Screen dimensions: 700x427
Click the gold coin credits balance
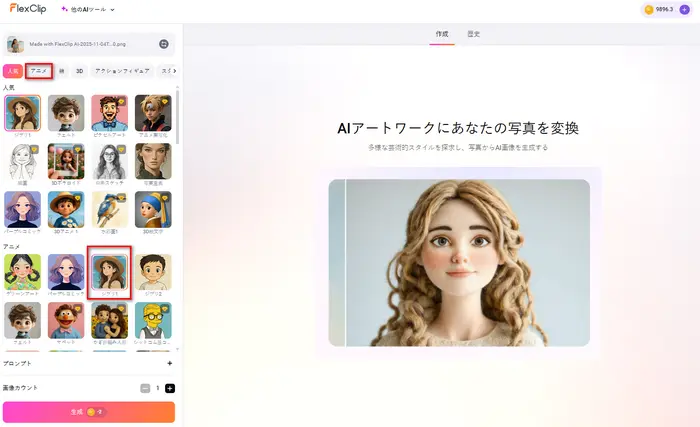click(659, 9)
